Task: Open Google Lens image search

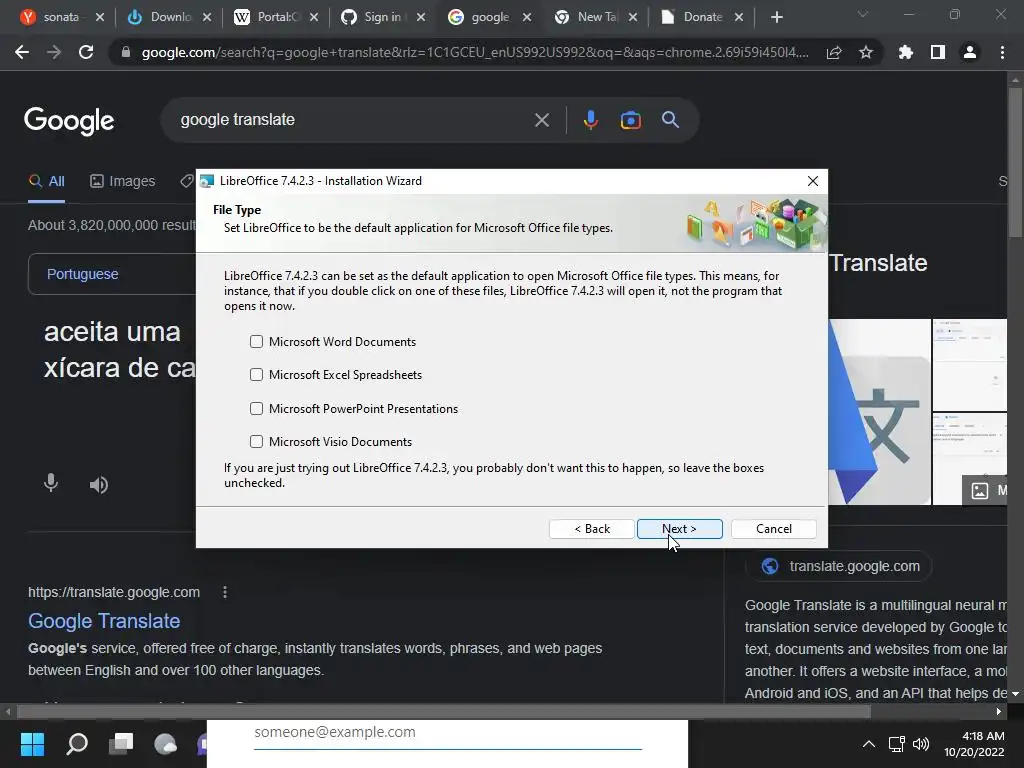Action: [630, 120]
